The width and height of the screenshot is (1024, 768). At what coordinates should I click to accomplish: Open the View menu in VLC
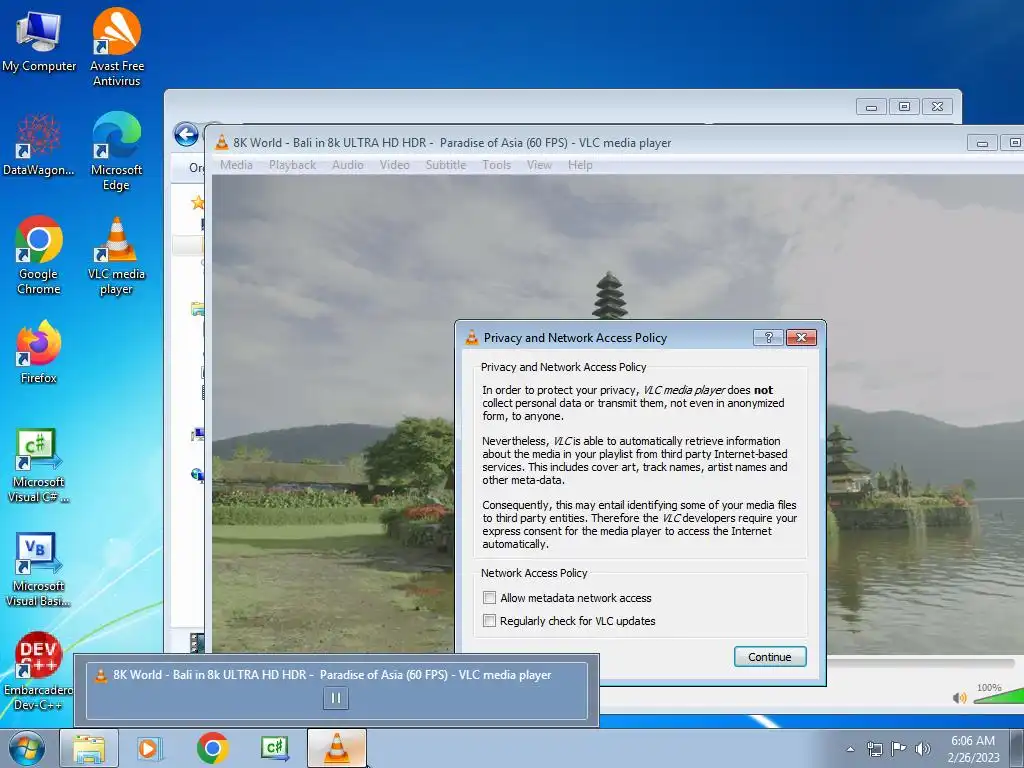tap(539, 165)
